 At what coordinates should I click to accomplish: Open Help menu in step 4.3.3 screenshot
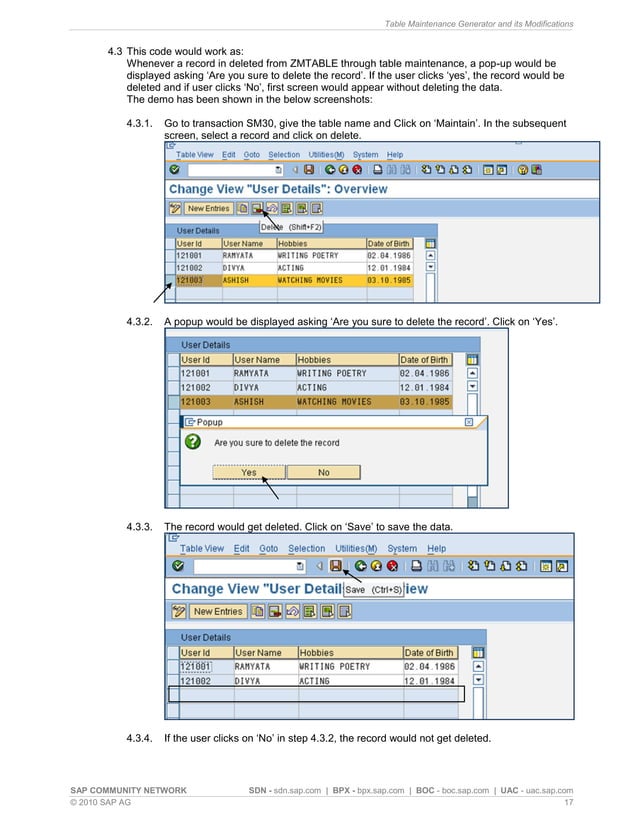[436, 548]
